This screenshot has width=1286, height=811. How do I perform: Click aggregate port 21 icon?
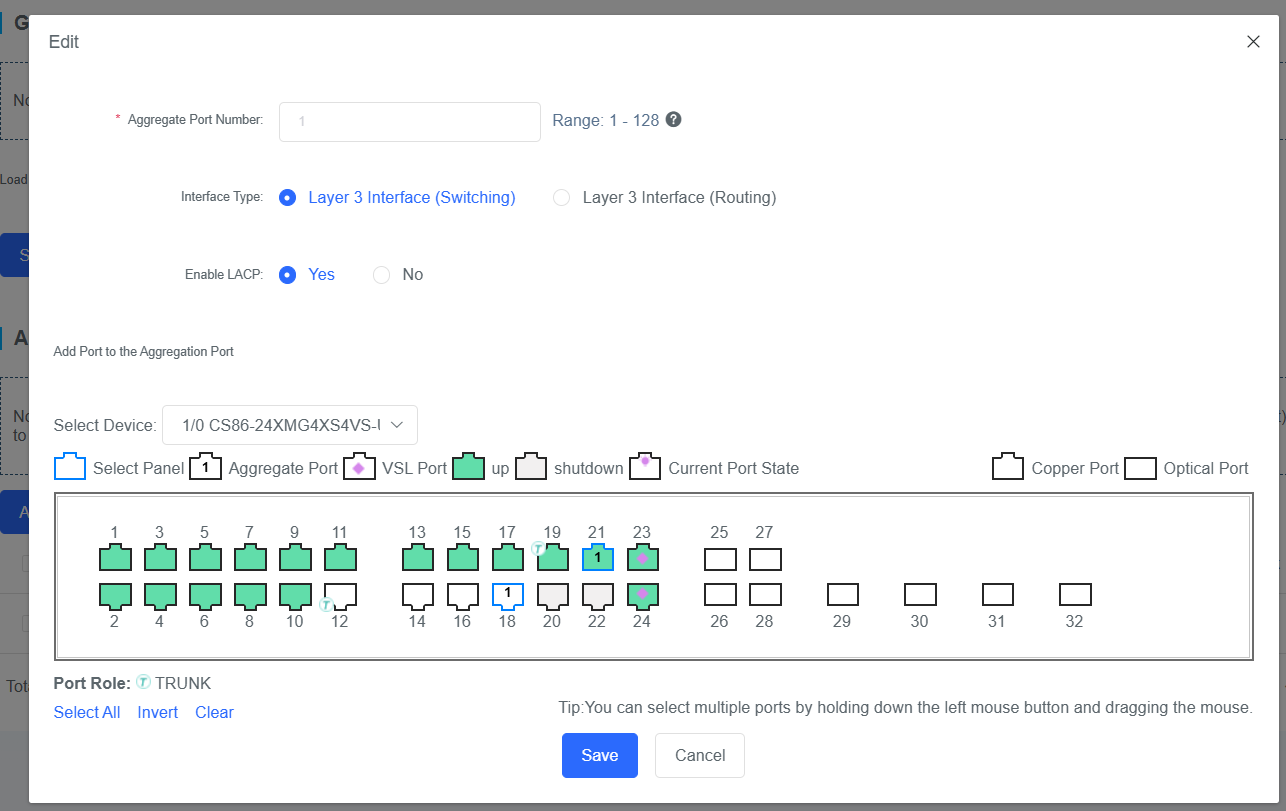[x=597, y=558]
